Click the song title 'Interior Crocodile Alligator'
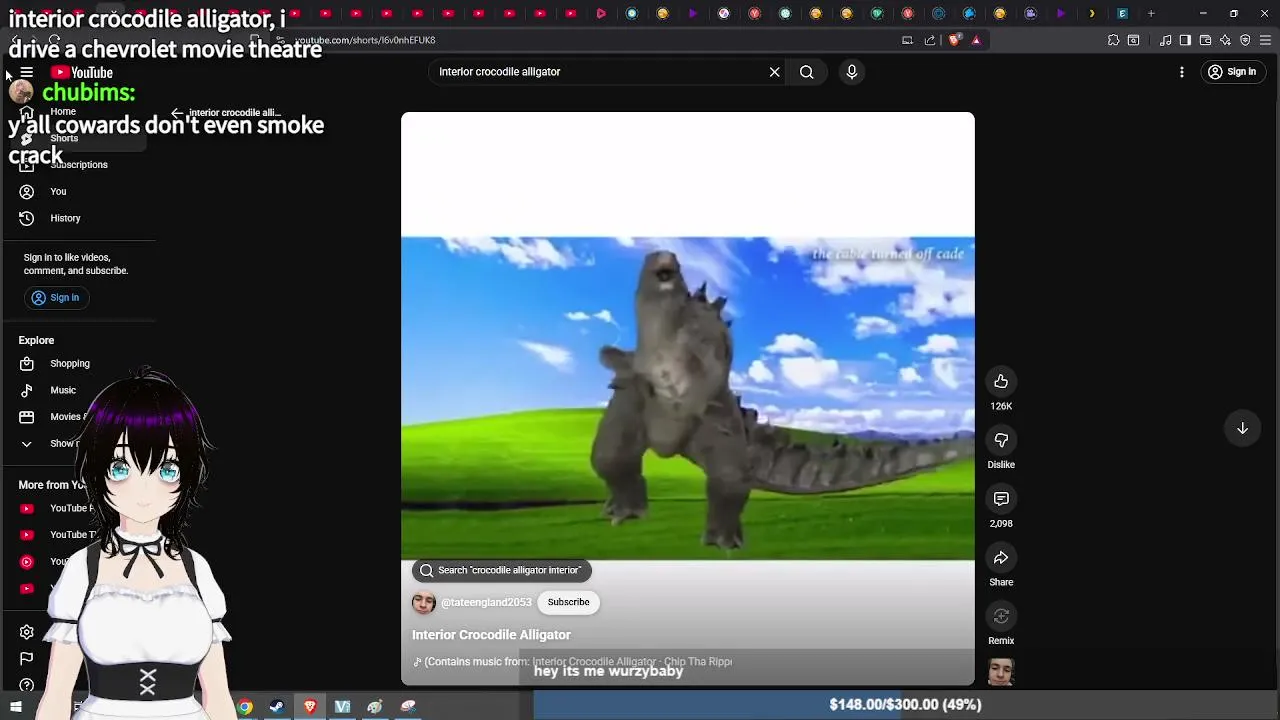Viewport: 1280px width, 720px height. pyautogui.click(x=491, y=635)
